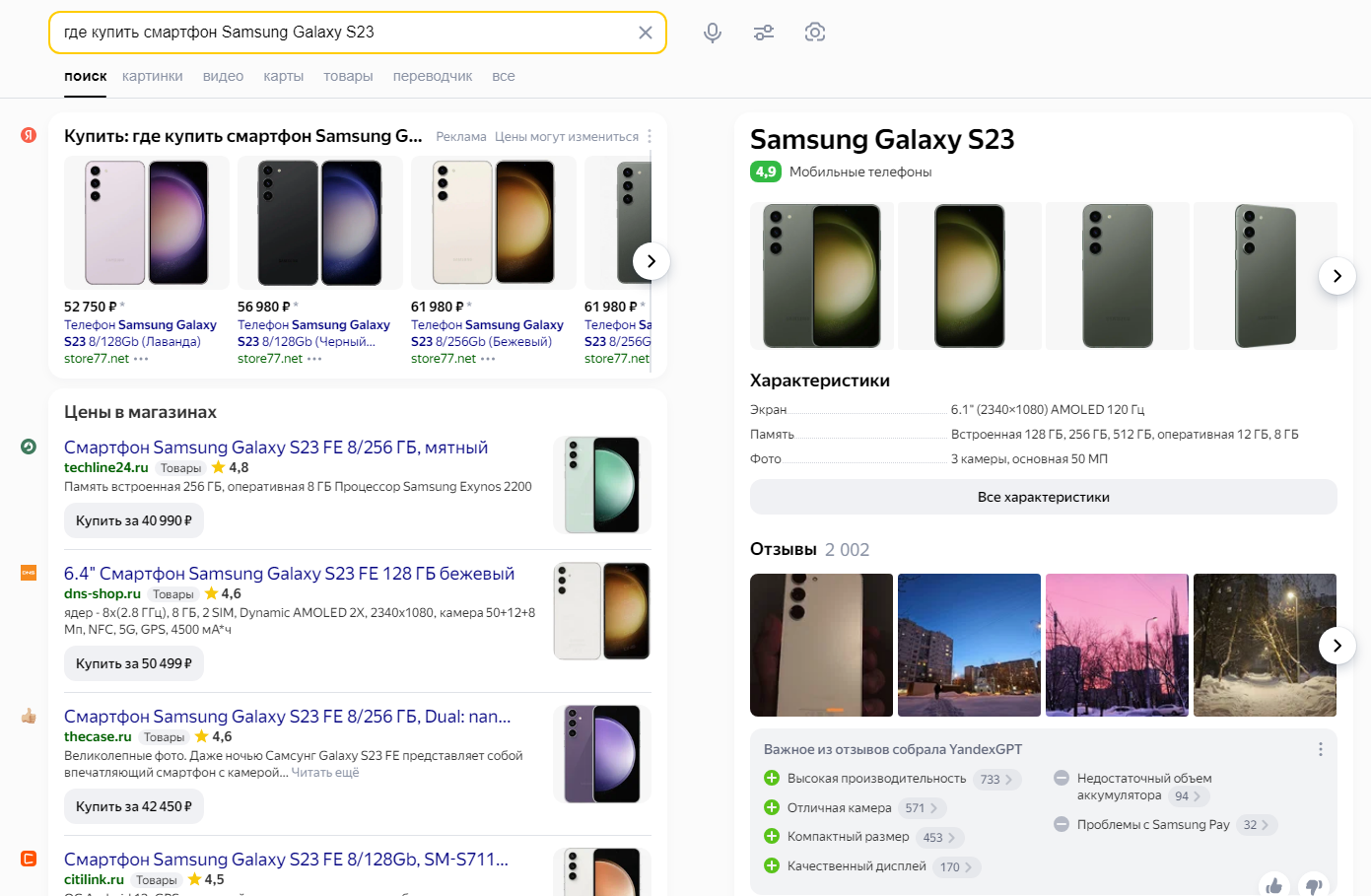Click techline24 favicon icon
This screenshot has width=1371, height=896.
(x=29, y=447)
